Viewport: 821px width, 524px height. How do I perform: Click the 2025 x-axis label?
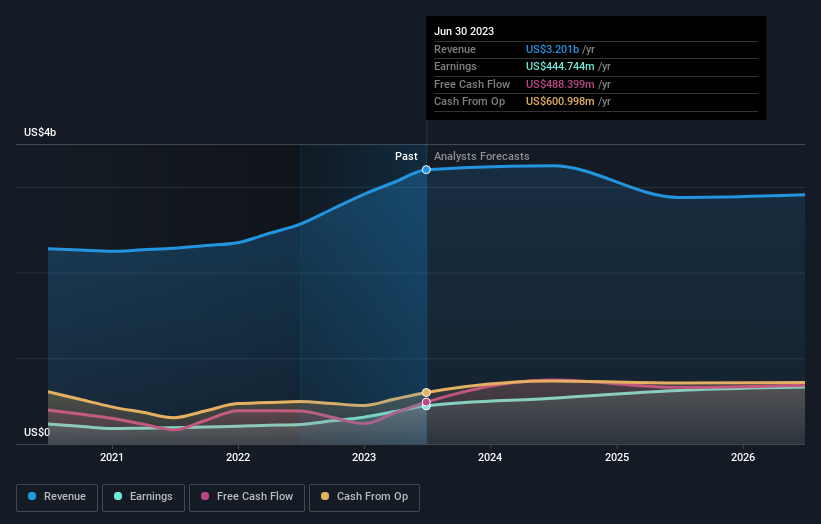(617, 458)
